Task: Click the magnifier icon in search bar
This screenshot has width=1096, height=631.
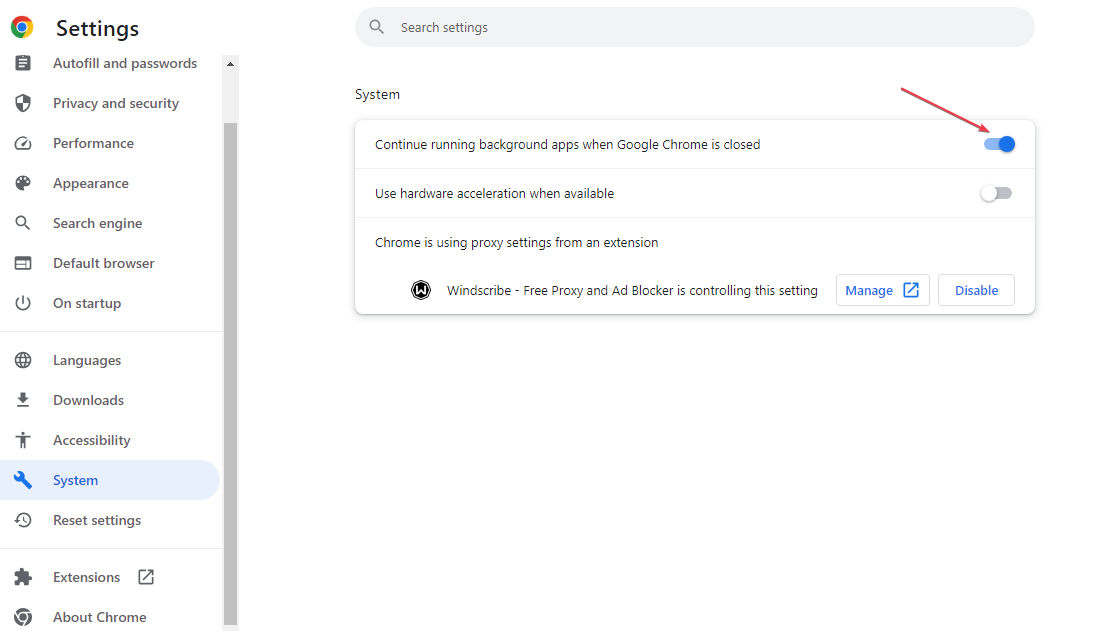Action: pos(377,27)
